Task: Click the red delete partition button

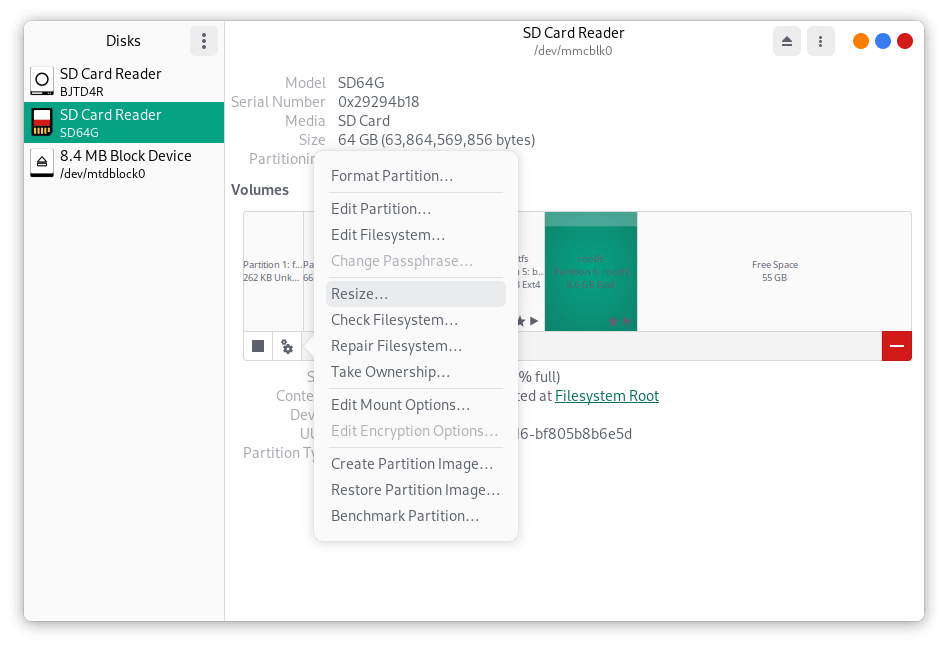Action: point(896,346)
